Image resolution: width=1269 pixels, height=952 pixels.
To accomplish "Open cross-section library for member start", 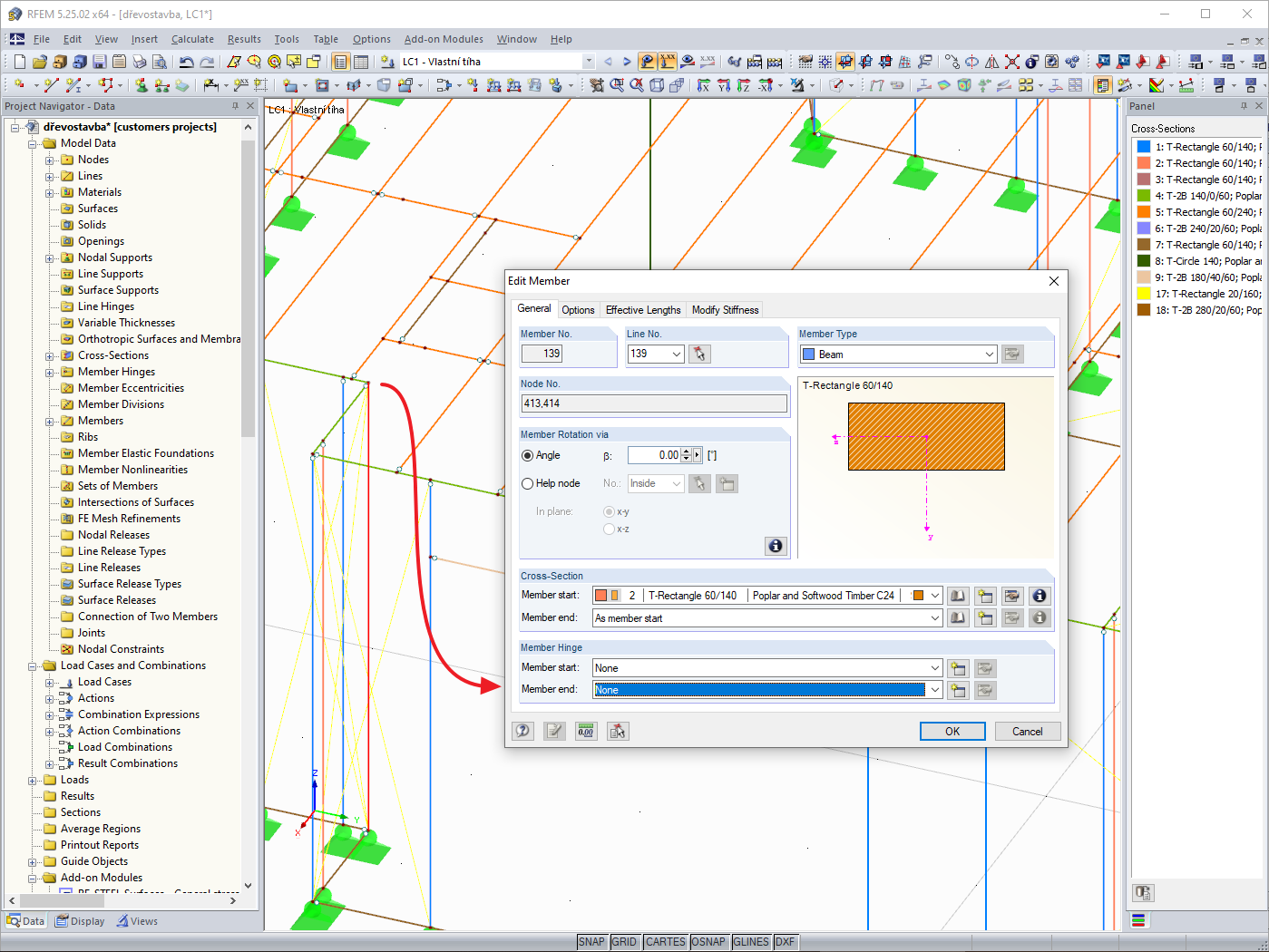I will tap(957, 596).
